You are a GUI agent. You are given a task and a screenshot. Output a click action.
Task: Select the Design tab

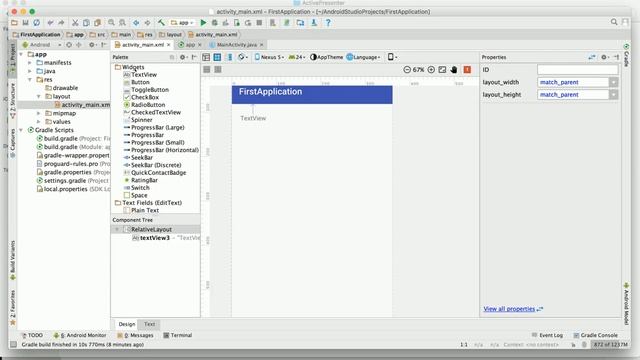[x=127, y=324]
